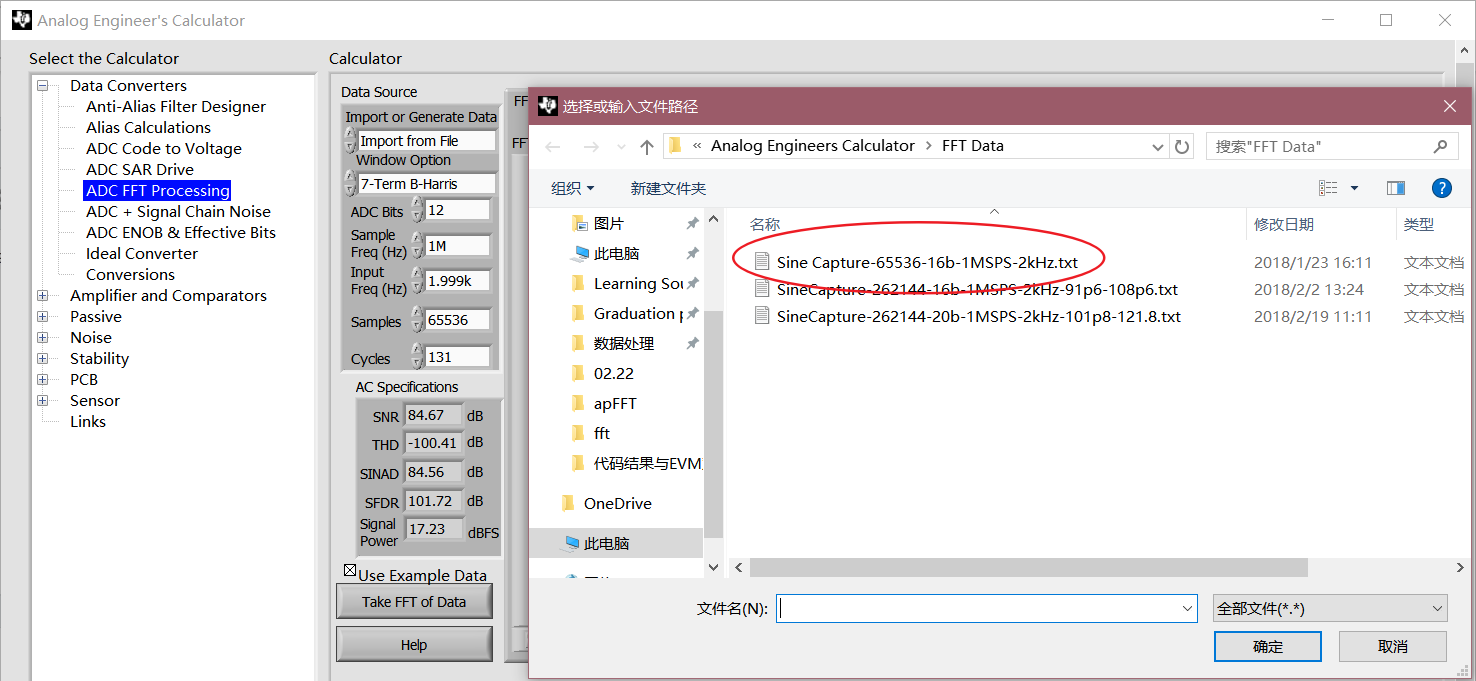
Task: Open the file name history dropdown
Action: click(1187, 608)
